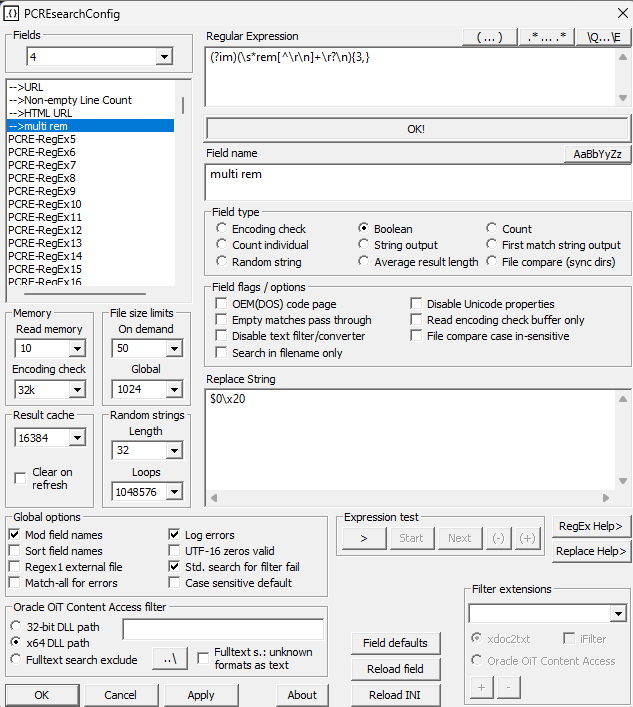The height and width of the screenshot is (707, 633).
Task: Click the ( ... ) group insert button
Action: pyautogui.click(x=490, y=37)
